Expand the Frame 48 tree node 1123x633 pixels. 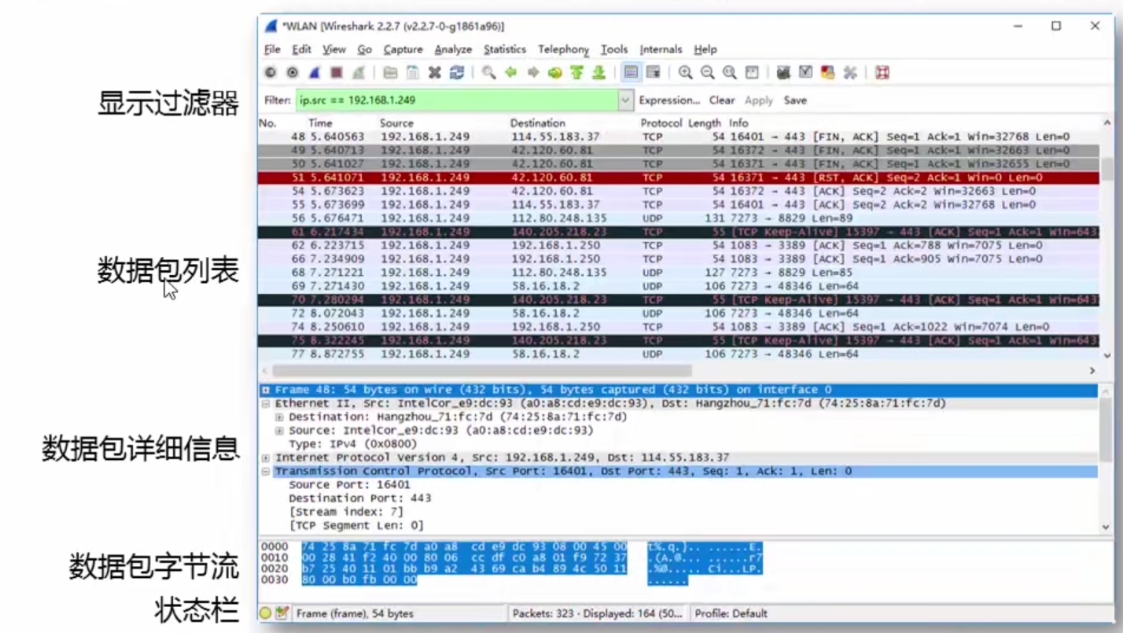[x=266, y=390]
